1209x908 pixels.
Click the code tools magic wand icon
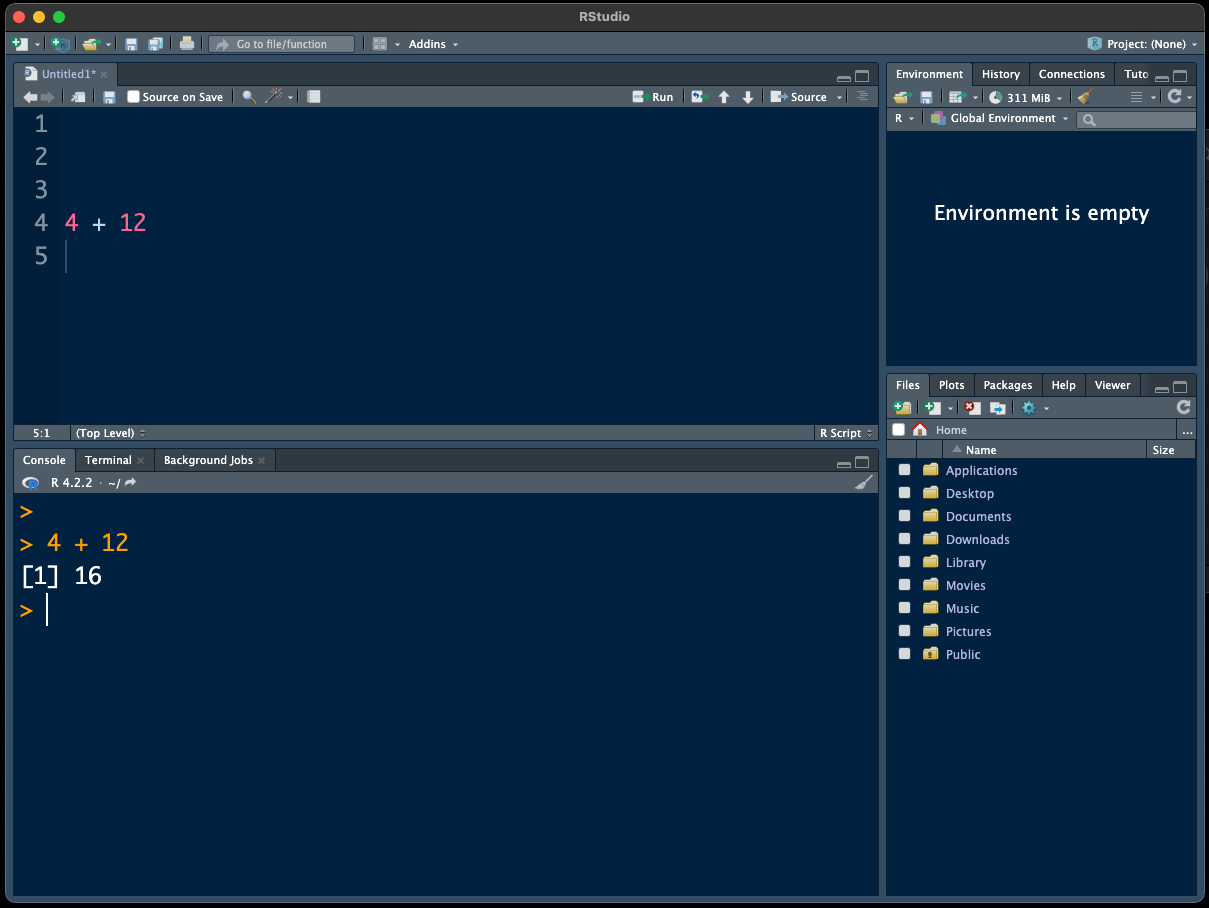(x=274, y=97)
